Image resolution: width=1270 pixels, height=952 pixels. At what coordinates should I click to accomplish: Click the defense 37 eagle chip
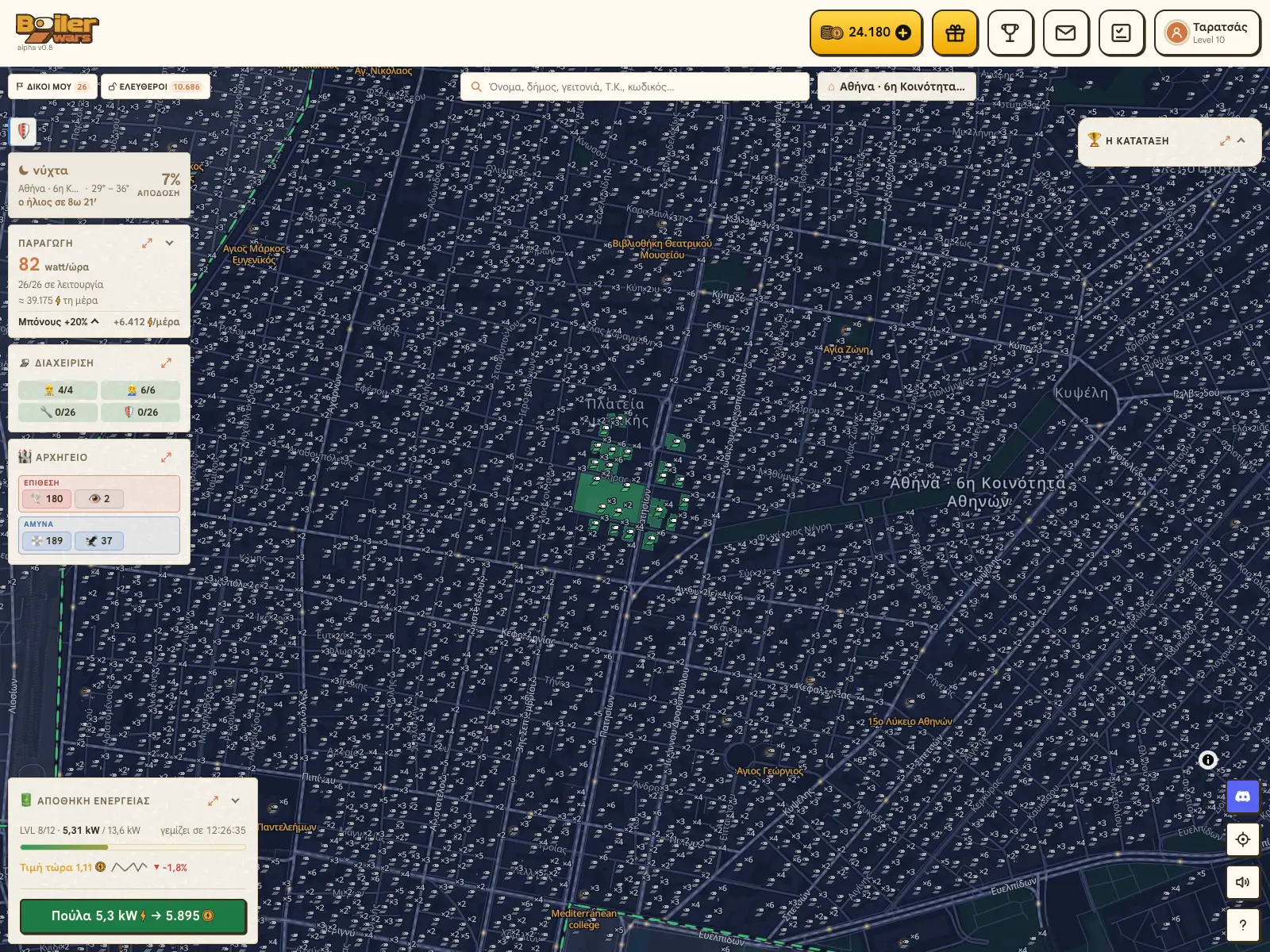[x=99, y=541]
